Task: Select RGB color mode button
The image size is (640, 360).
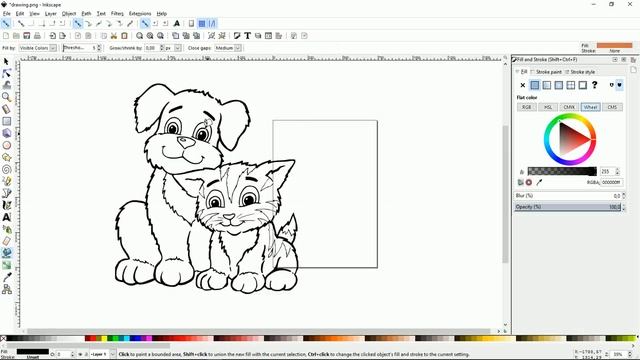Action: point(527,107)
